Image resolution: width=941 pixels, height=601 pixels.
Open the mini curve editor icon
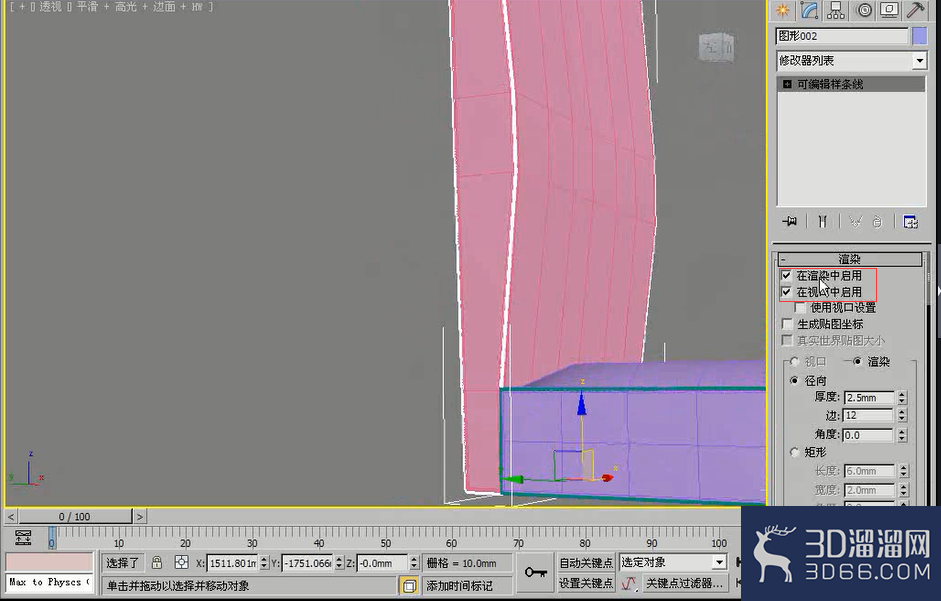click(23, 537)
